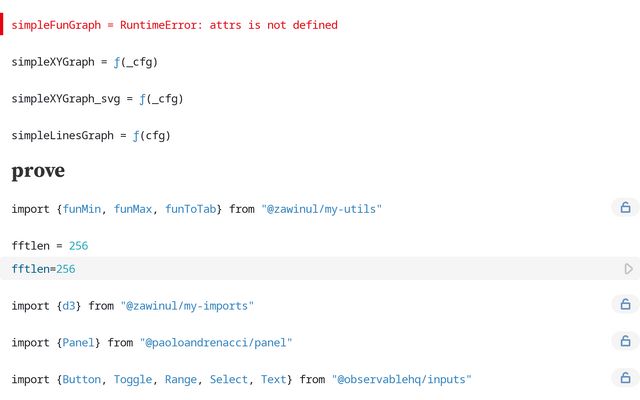
Task: Run the fftlen=256 cell with play icon
Action: coord(629,269)
